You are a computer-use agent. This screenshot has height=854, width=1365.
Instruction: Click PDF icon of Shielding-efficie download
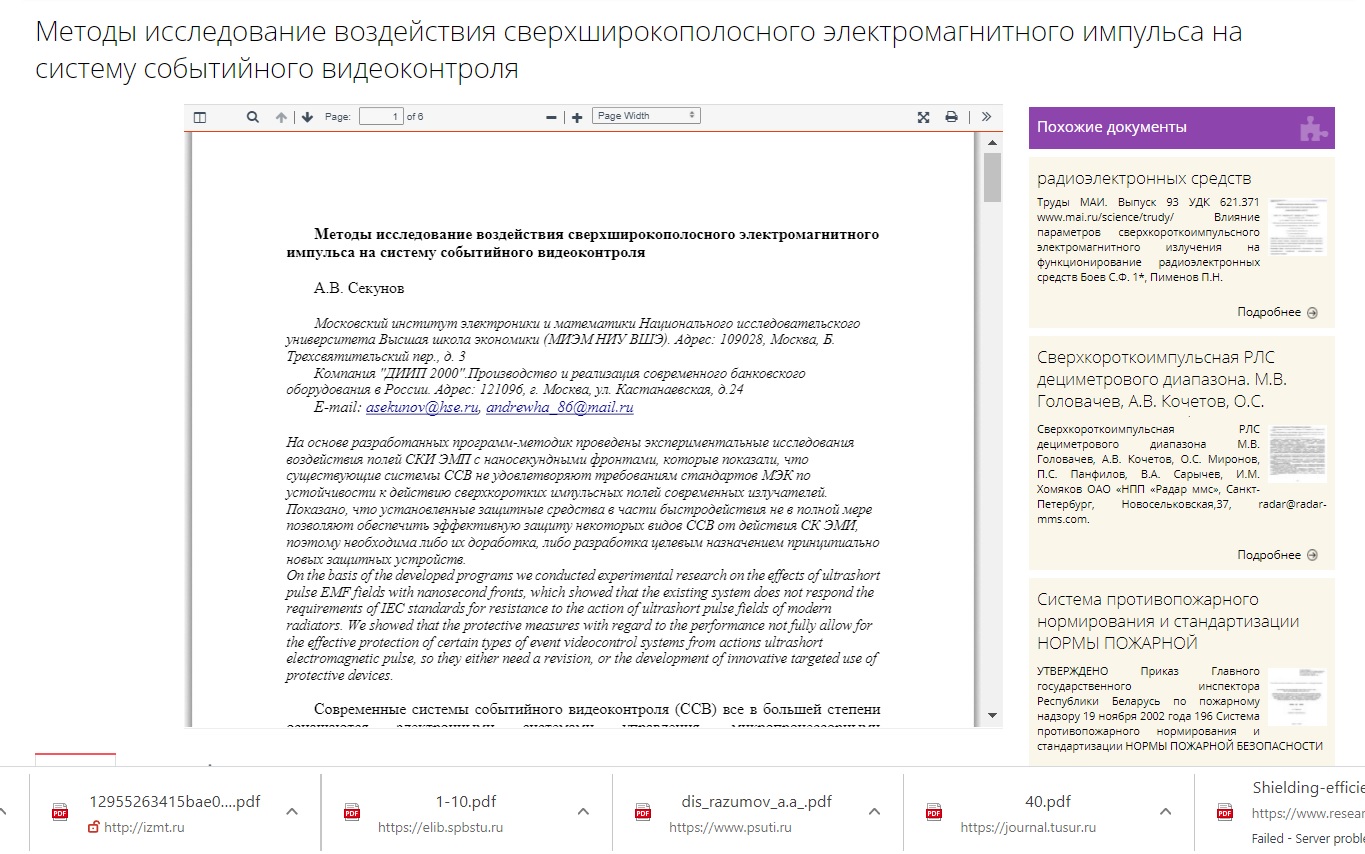click(x=1225, y=812)
